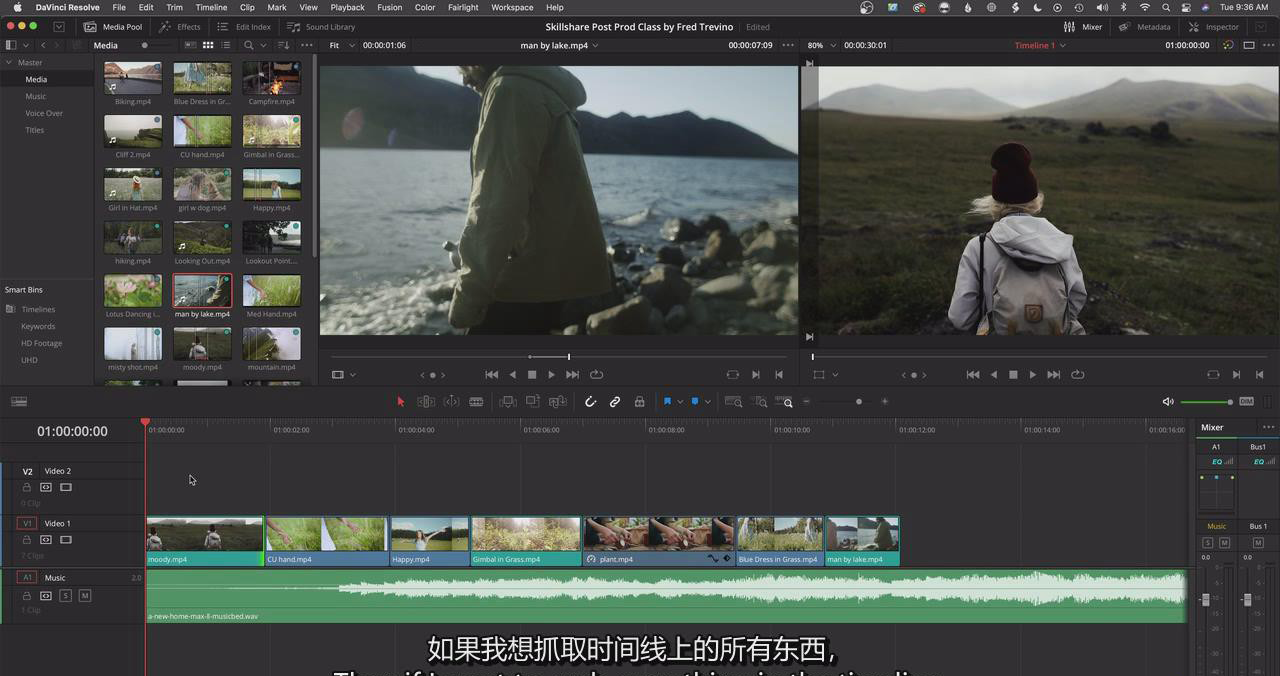Screen dimensions: 1280x676
Task: Stop playback in the timeline viewer
Action: [1013, 375]
